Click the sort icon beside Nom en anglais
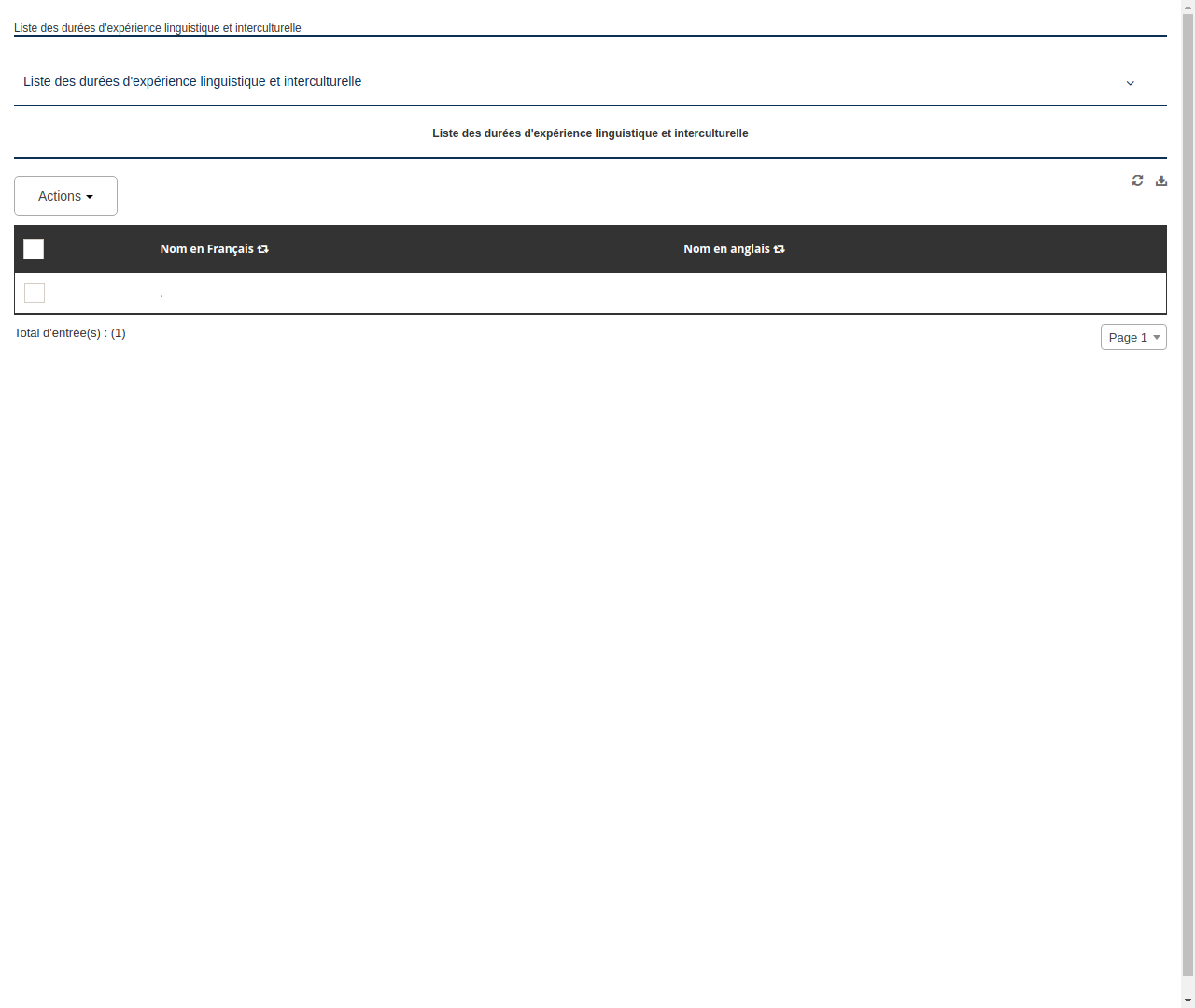Image resolution: width=1195 pixels, height=1008 pixels. 779,249
